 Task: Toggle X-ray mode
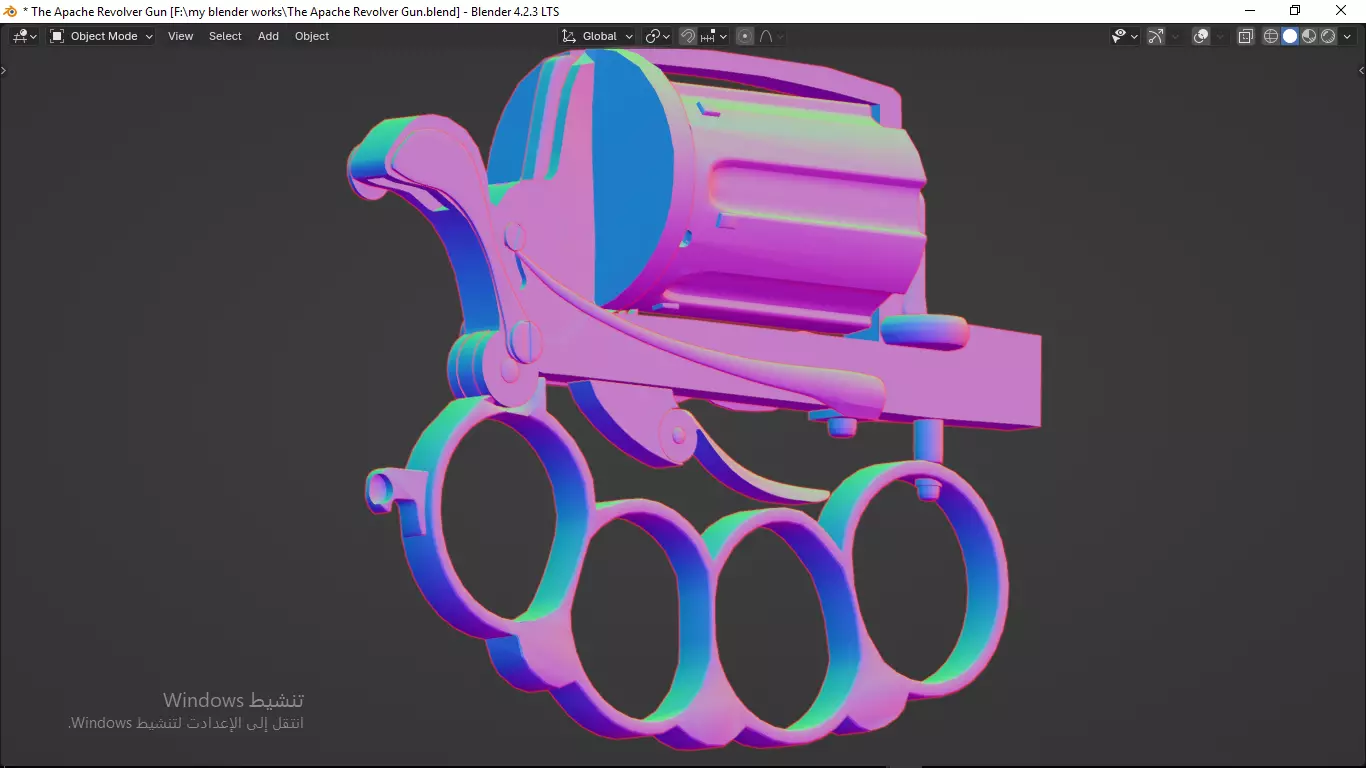[x=1246, y=36]
